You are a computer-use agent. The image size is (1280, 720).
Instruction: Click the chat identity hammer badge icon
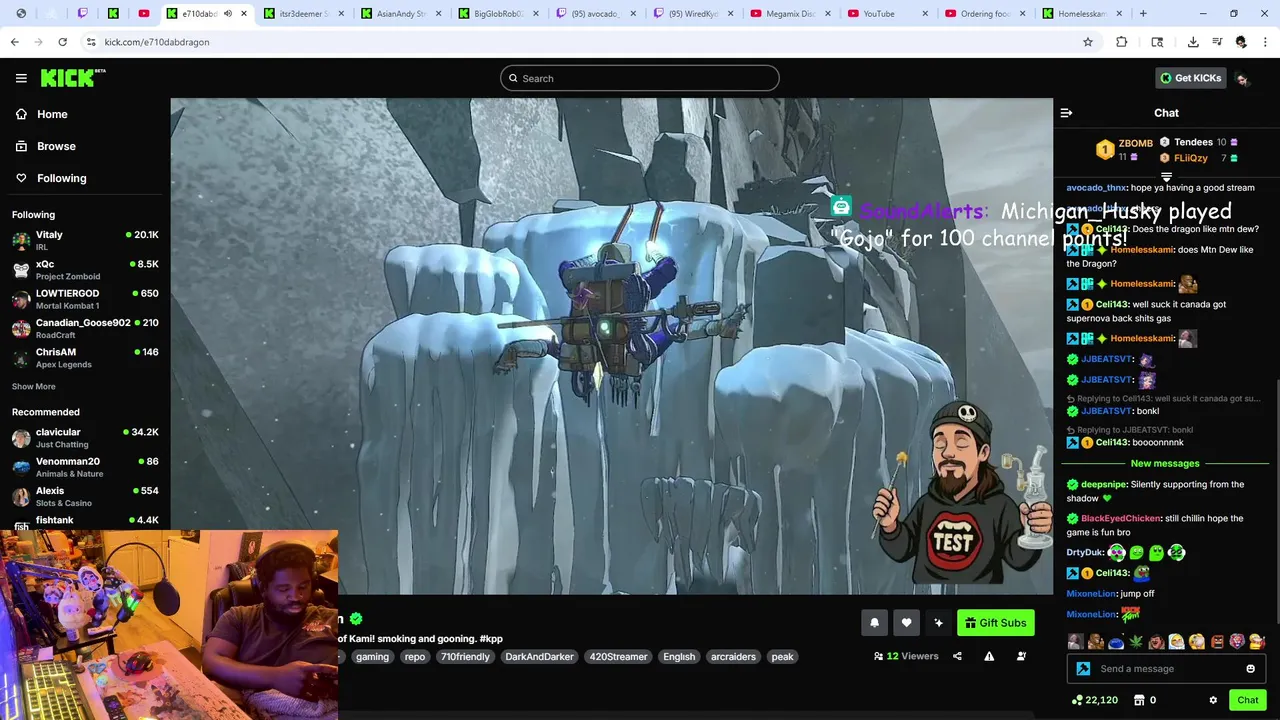pos(1083,669)
